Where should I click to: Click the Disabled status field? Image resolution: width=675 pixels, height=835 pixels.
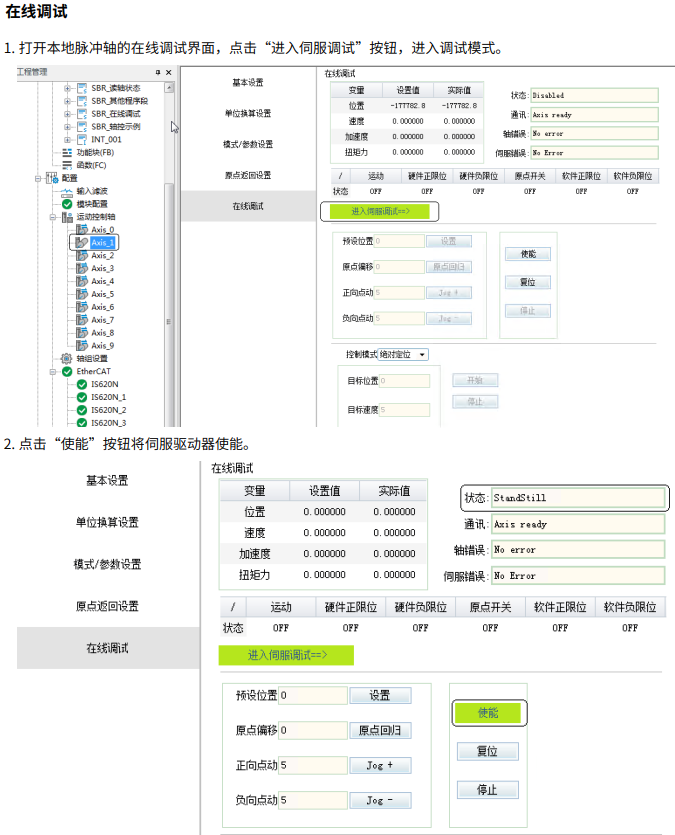594,95
